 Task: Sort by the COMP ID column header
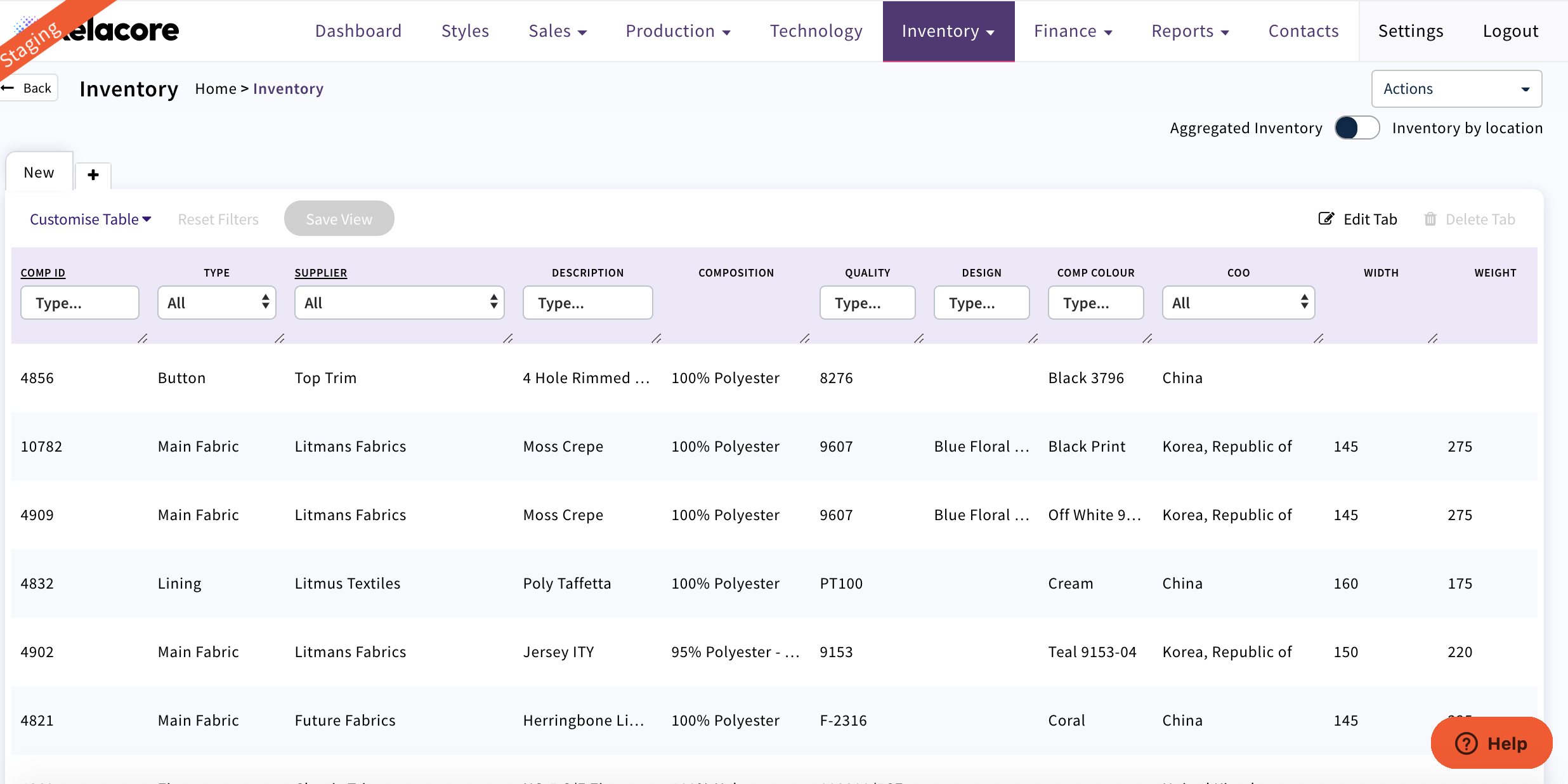[42, 273]
